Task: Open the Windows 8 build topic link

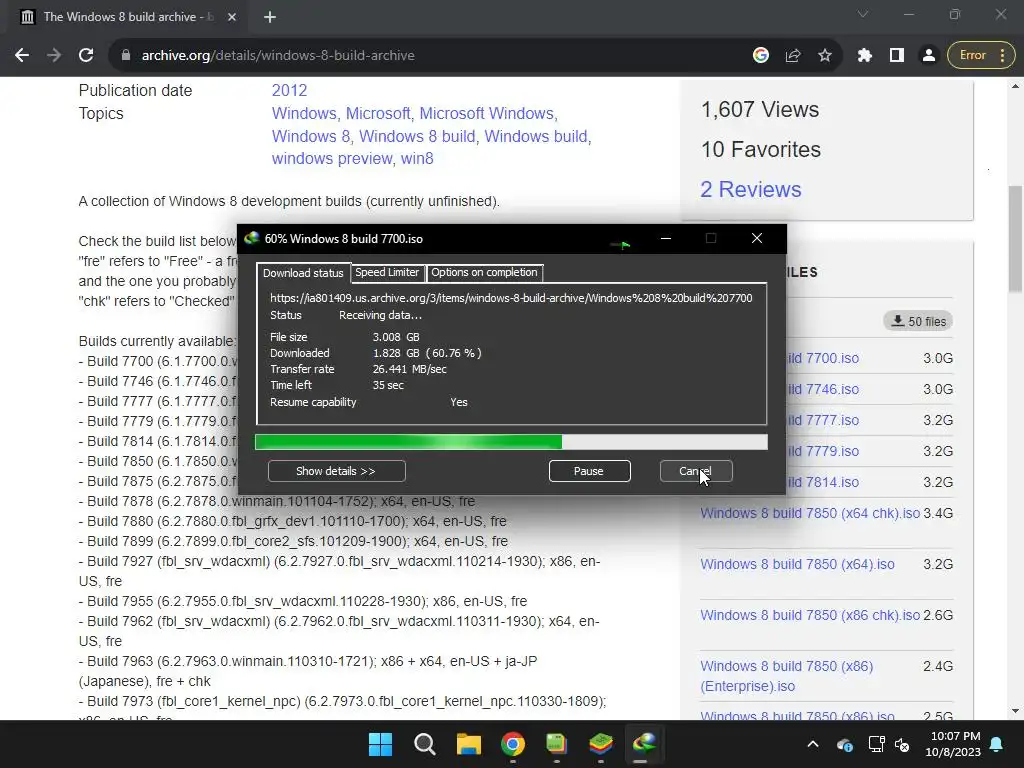Action: point(417,136)
